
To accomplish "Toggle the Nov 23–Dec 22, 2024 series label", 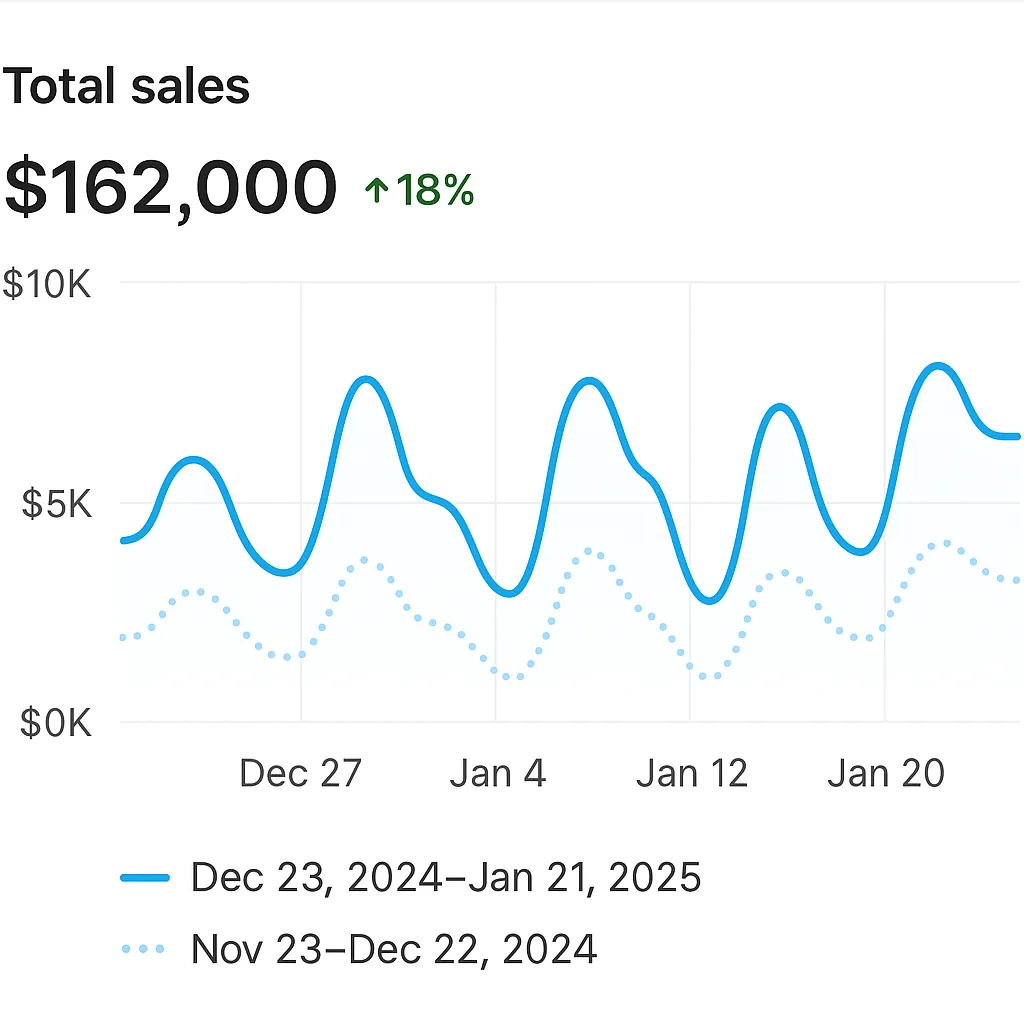I will [394, 948].
